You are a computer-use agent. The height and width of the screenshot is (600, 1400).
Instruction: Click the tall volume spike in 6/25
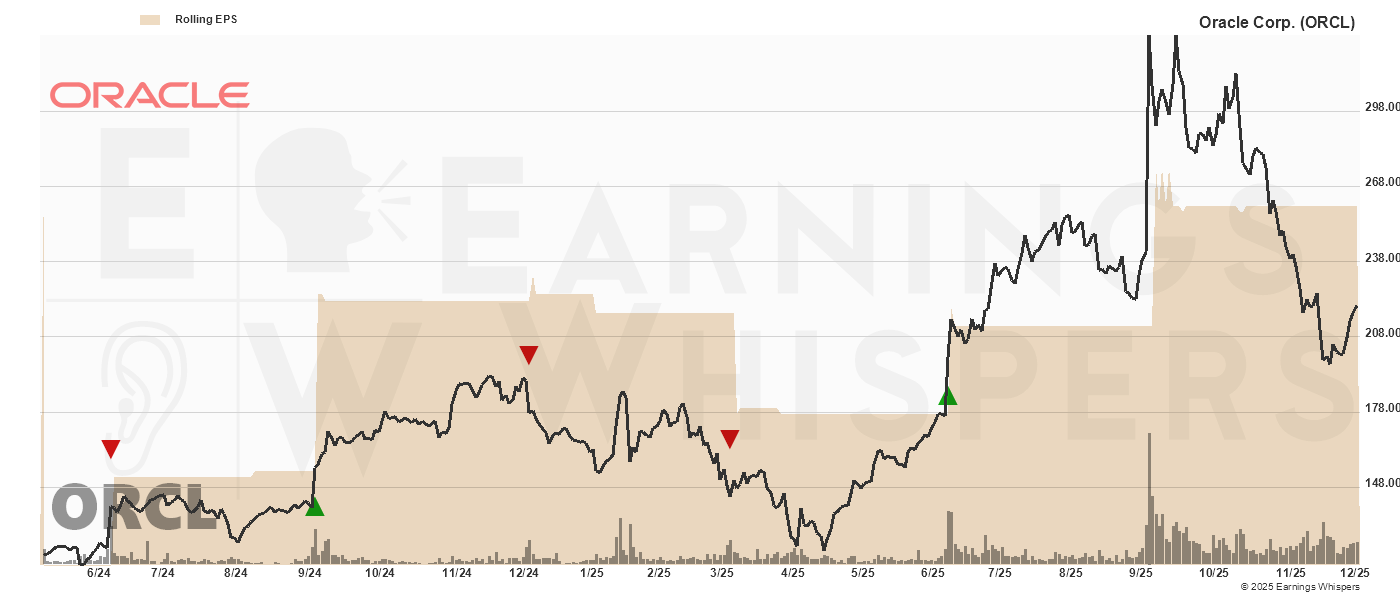(x=950, y=538)
